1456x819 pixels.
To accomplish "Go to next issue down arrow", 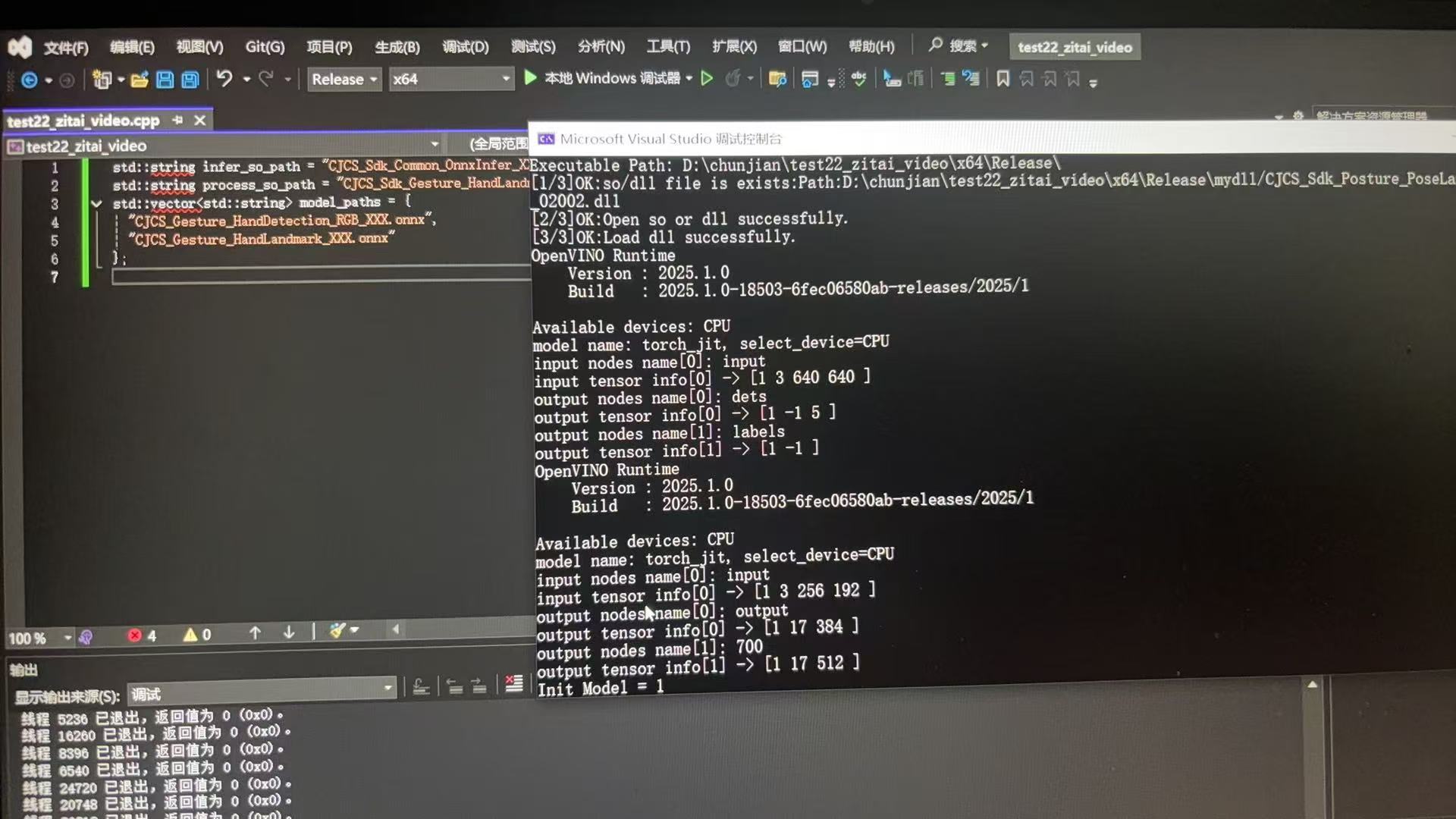I will [289, 632].
